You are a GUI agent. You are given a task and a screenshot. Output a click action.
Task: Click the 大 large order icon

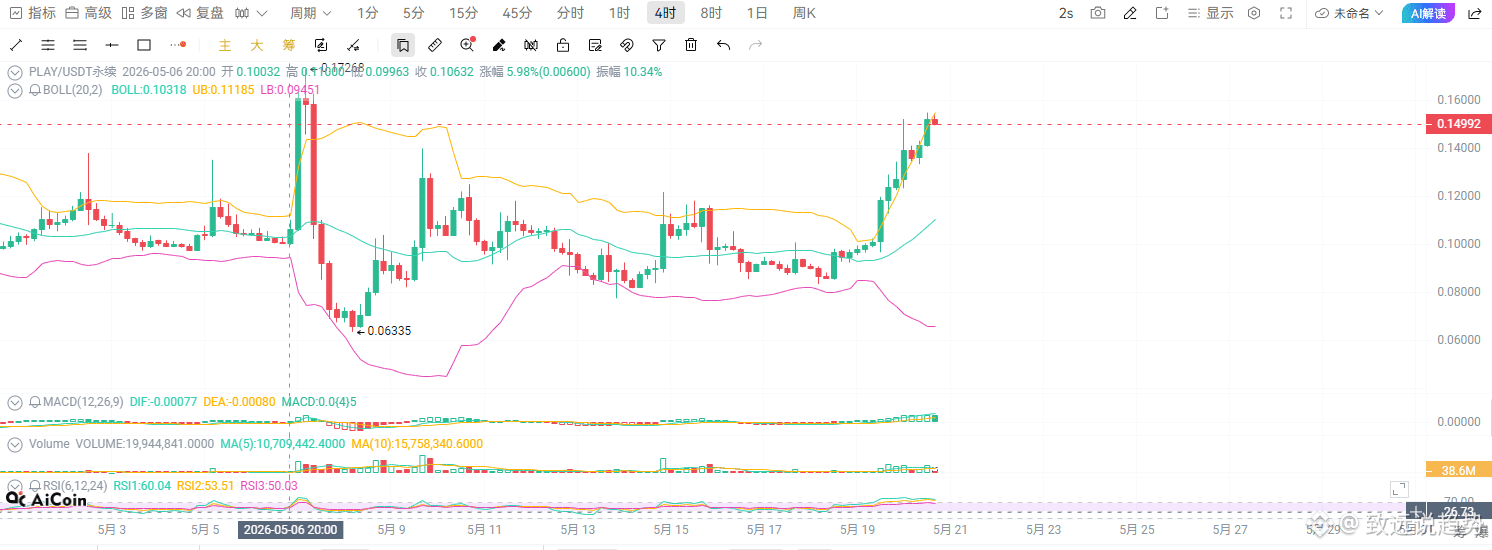point(257,45)
